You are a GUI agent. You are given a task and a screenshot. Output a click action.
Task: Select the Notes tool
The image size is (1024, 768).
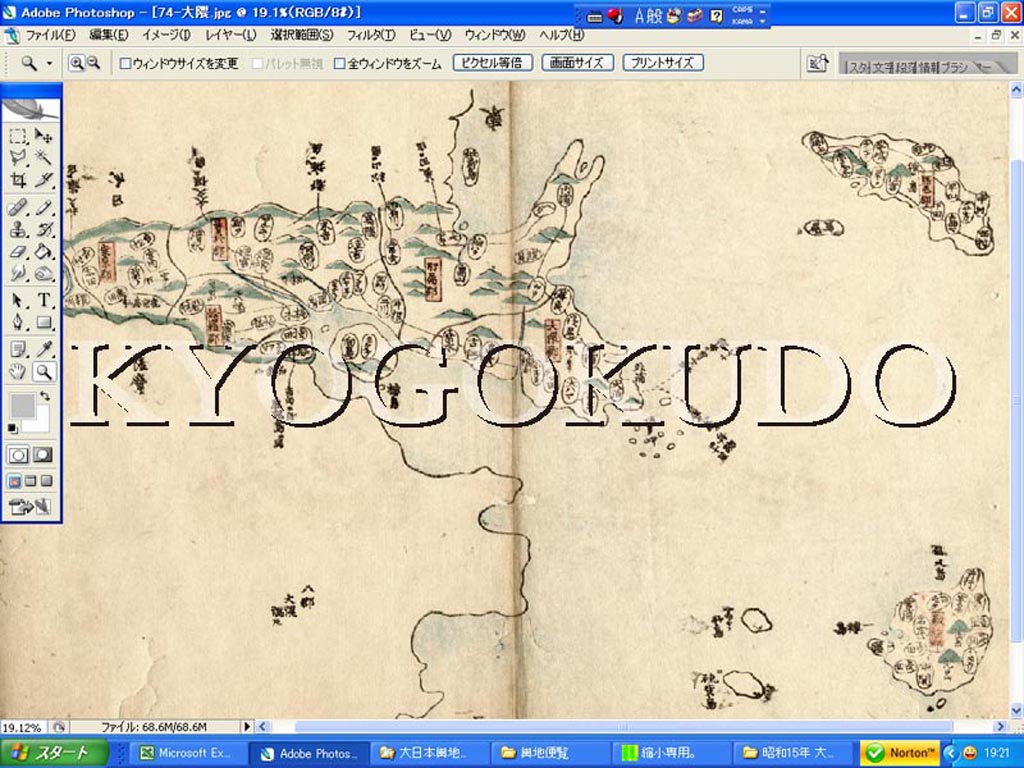[x=18, y=349]
